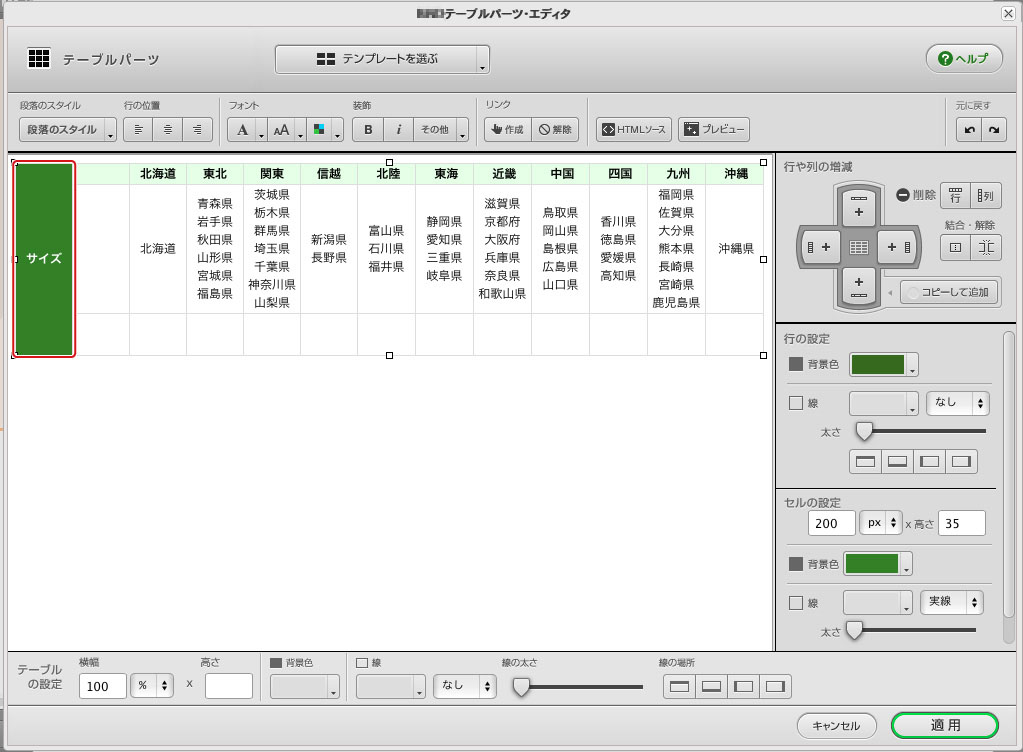The image size is (1023, 752).
Task: Undo the last edit
Action: click(970, 129)
